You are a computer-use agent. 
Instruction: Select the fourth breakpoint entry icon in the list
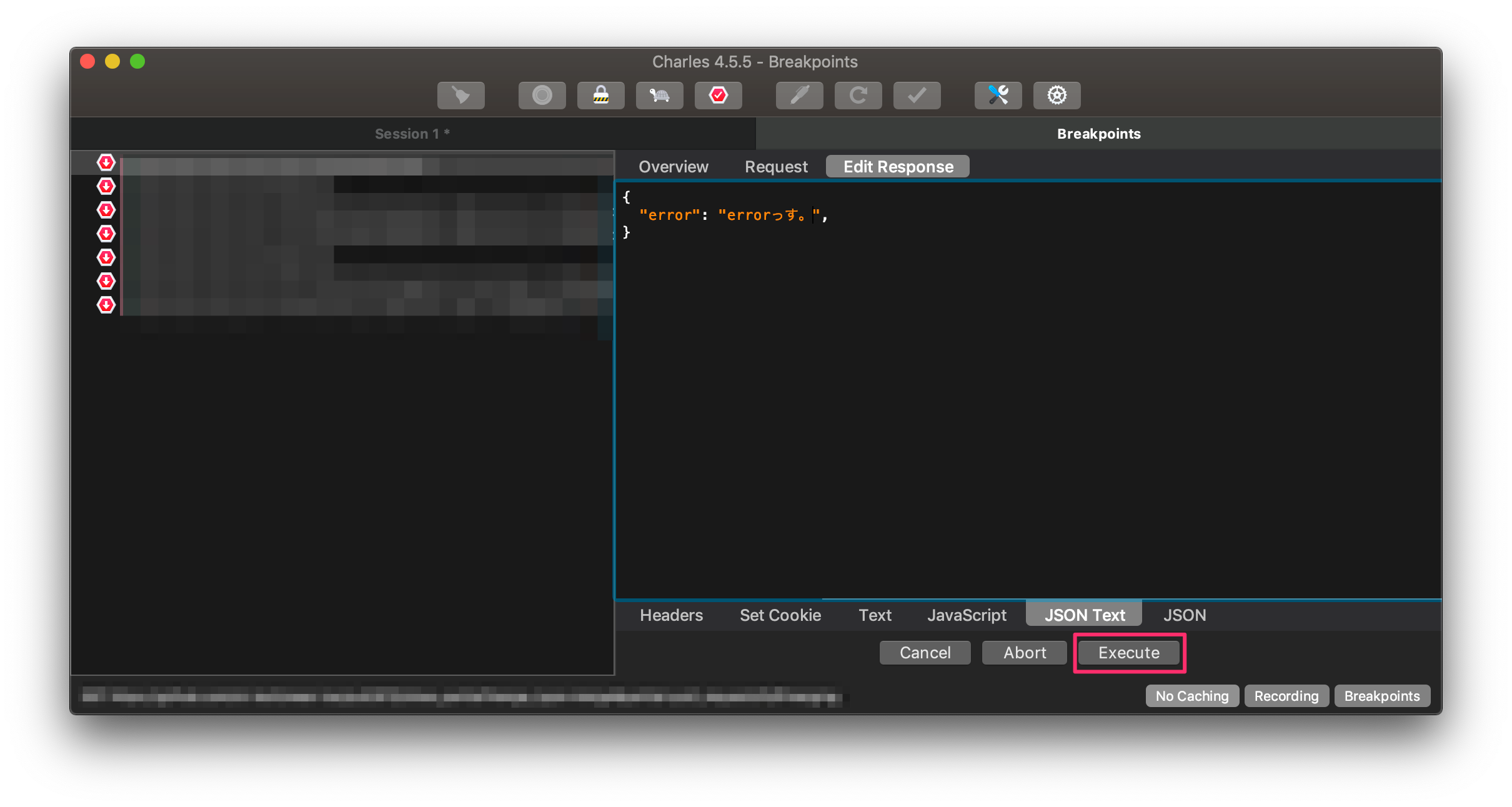(x=106, y=234)
